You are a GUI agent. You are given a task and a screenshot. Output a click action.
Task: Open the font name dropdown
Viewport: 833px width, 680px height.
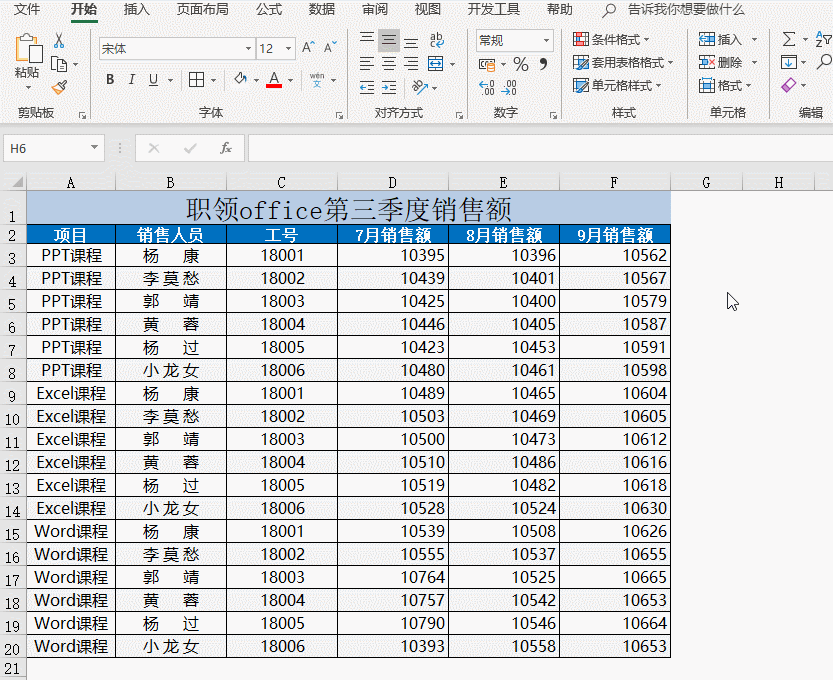click(x=248, y=49)
